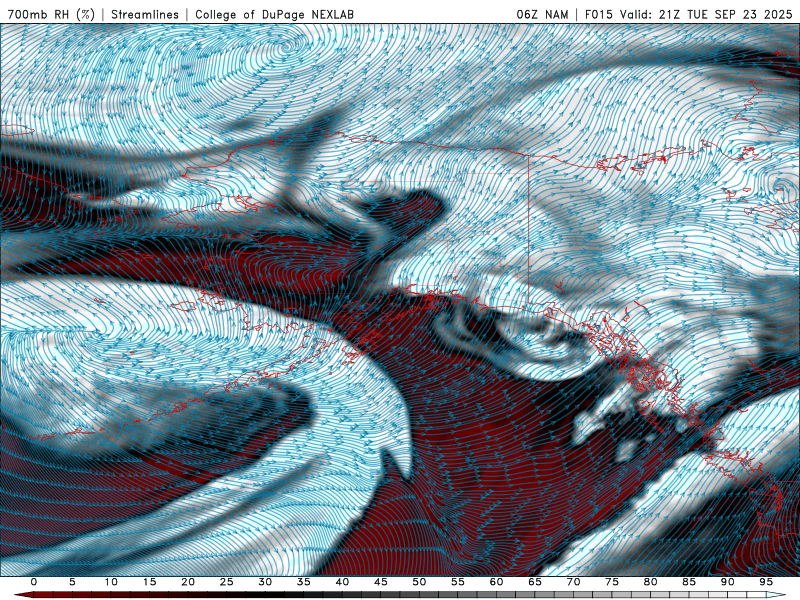This screenshot has height=600, width=800.
Task: Click the '35' colorbar scale label
Action: (304, 582)
